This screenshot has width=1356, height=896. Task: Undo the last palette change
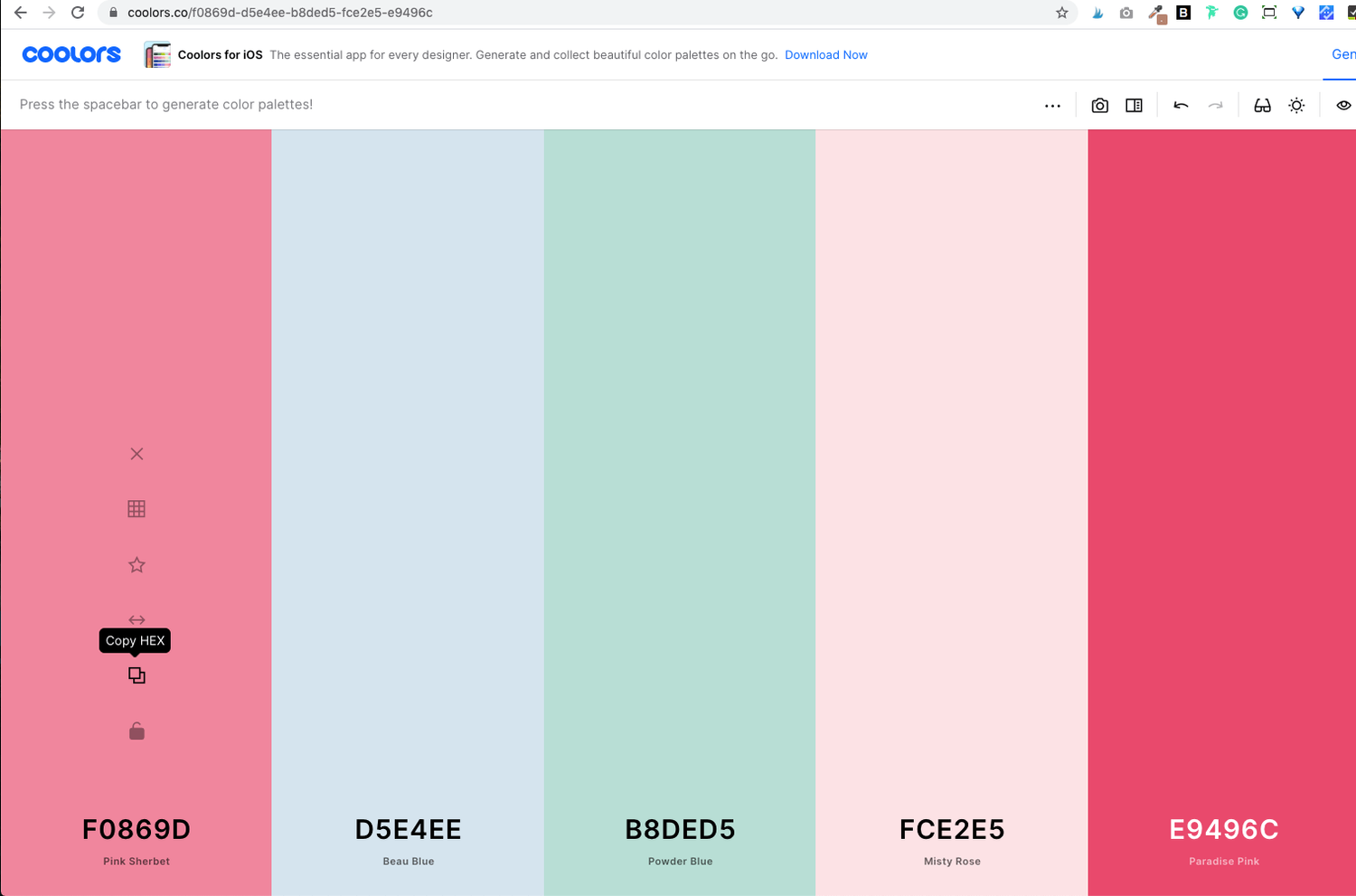pos(1181,105)
